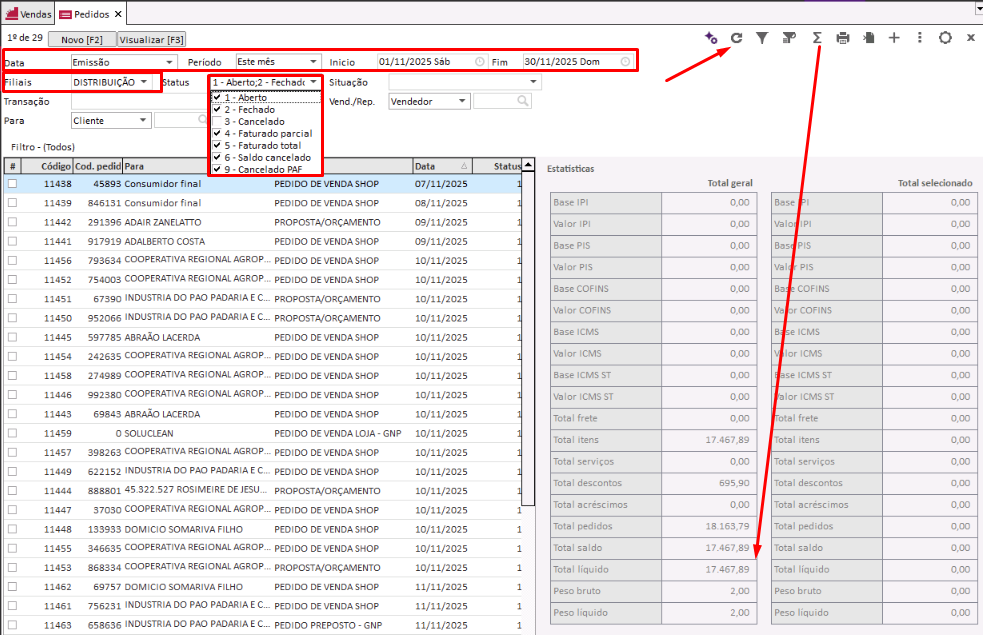
Task: Click the sigma totals icon
Action: coord(816,38)
